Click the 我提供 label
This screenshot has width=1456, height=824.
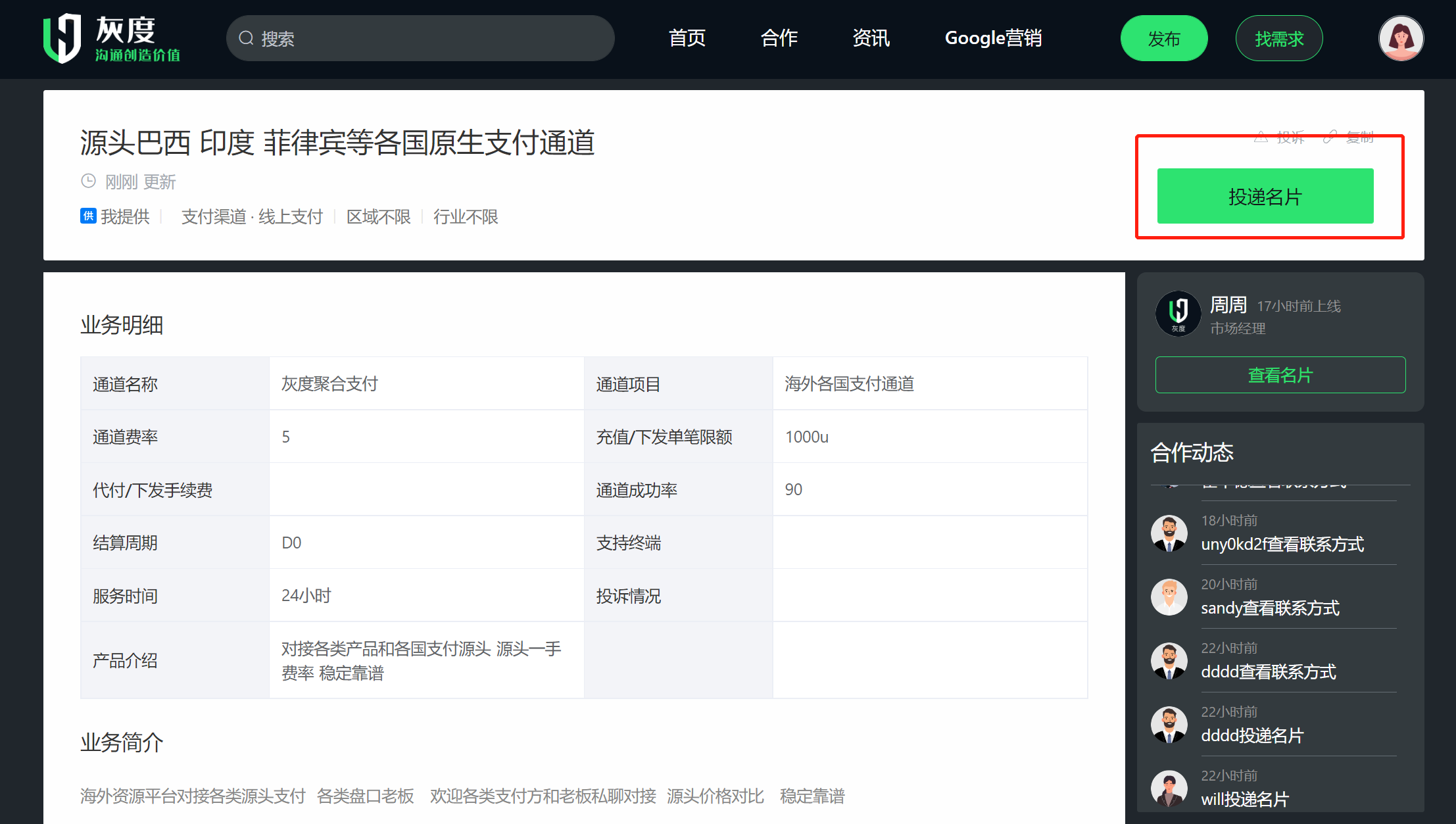pos(125,216)
